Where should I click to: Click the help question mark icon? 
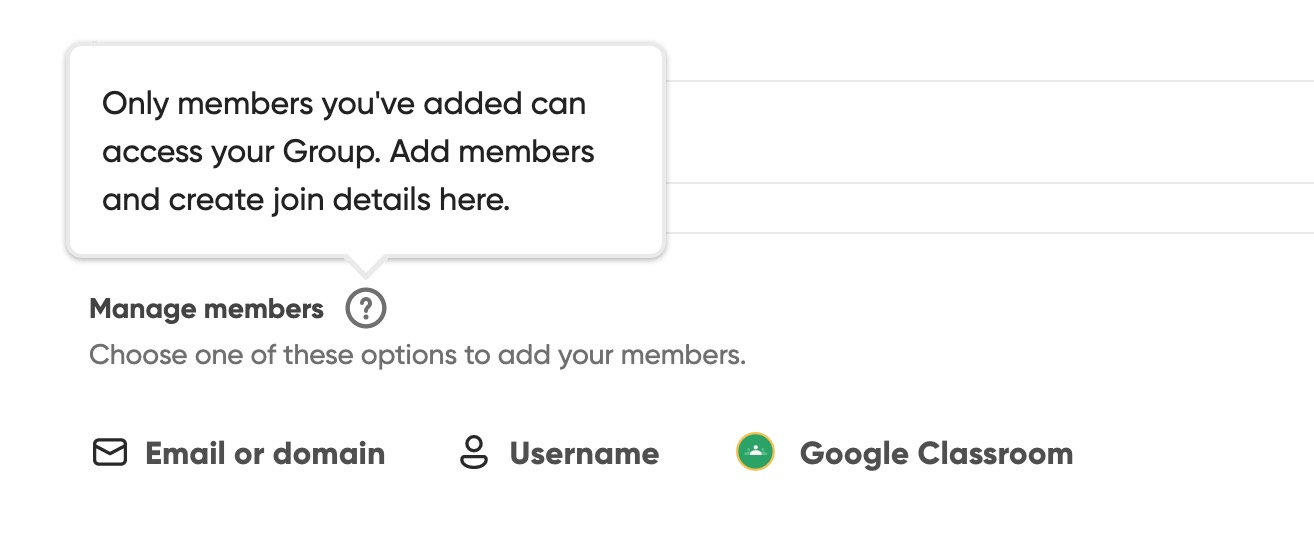pos(366,309)
